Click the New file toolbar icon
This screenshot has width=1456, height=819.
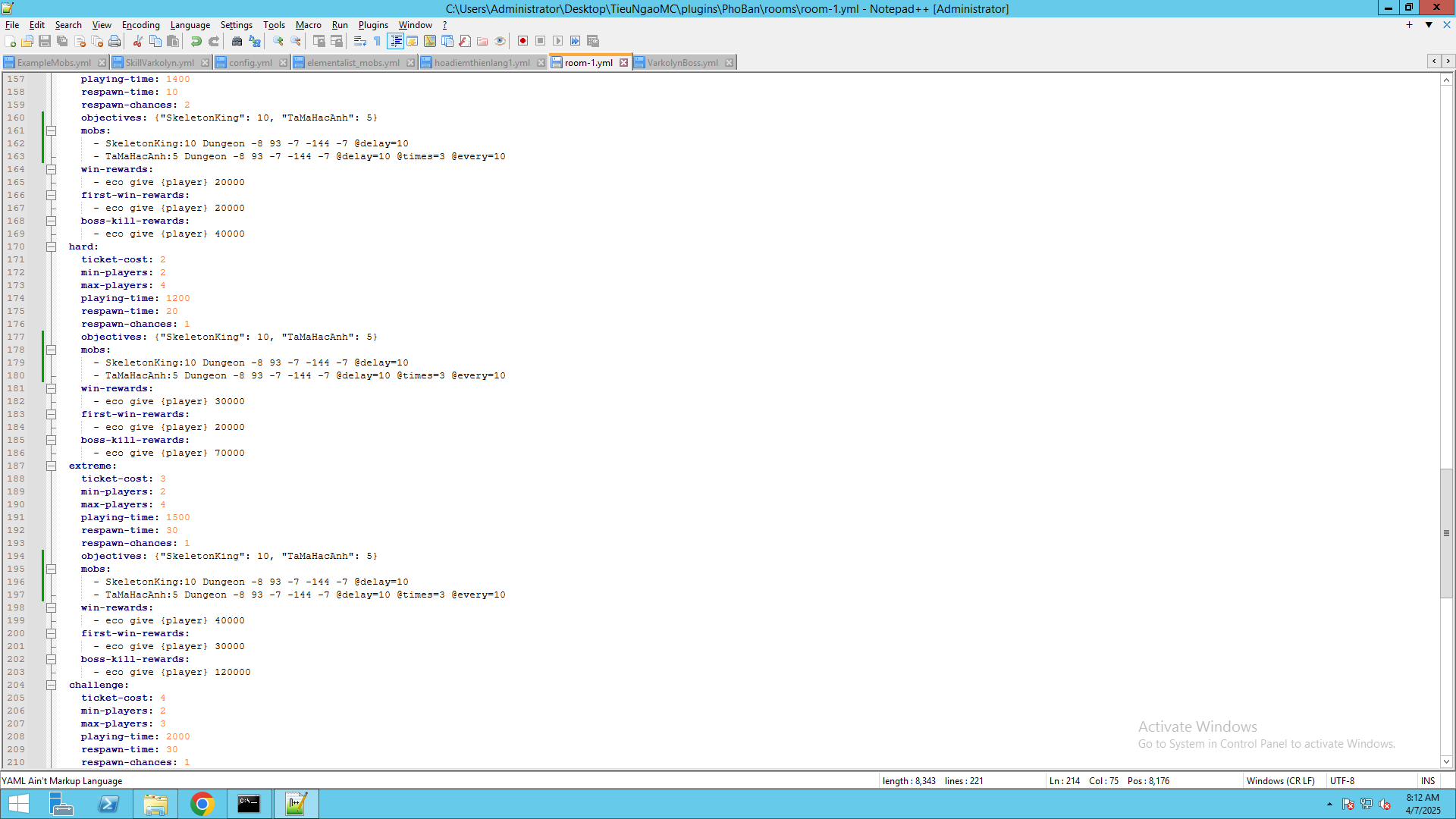point(10,41)
